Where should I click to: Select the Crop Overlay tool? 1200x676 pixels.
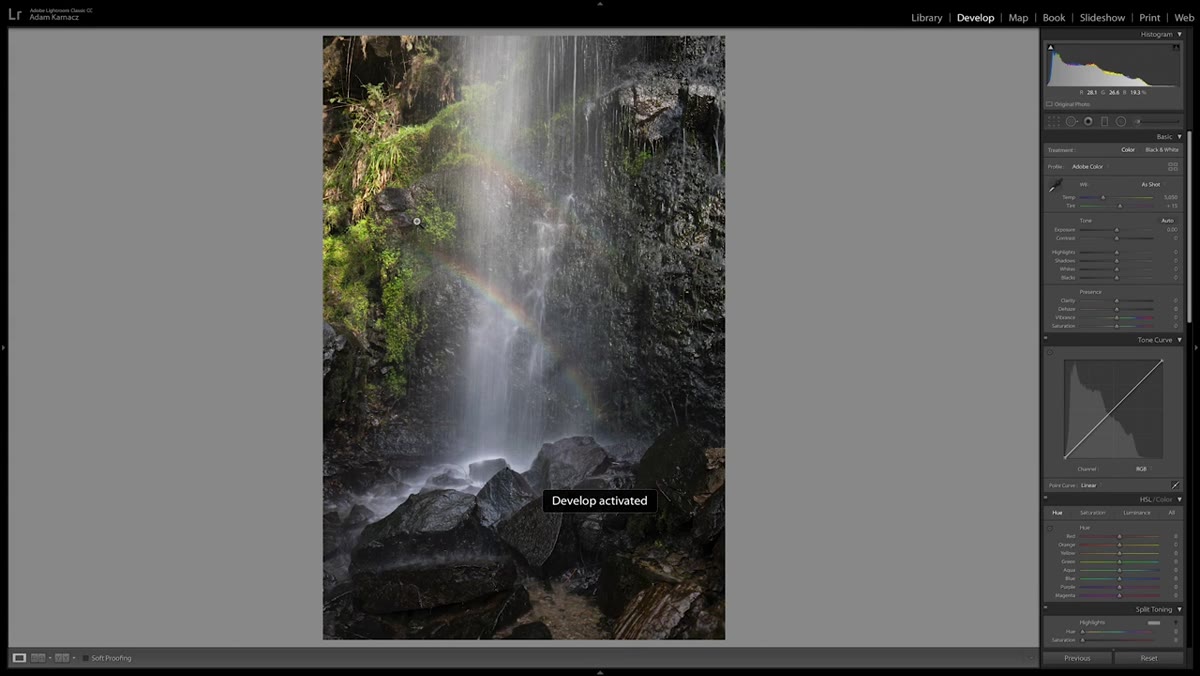(x=1053, y=121)
